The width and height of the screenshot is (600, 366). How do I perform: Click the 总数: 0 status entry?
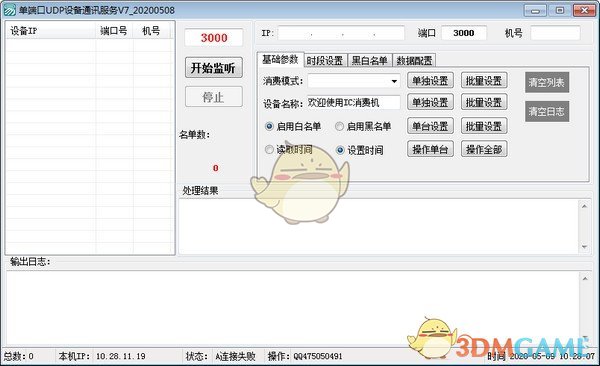tap(18, 356)
